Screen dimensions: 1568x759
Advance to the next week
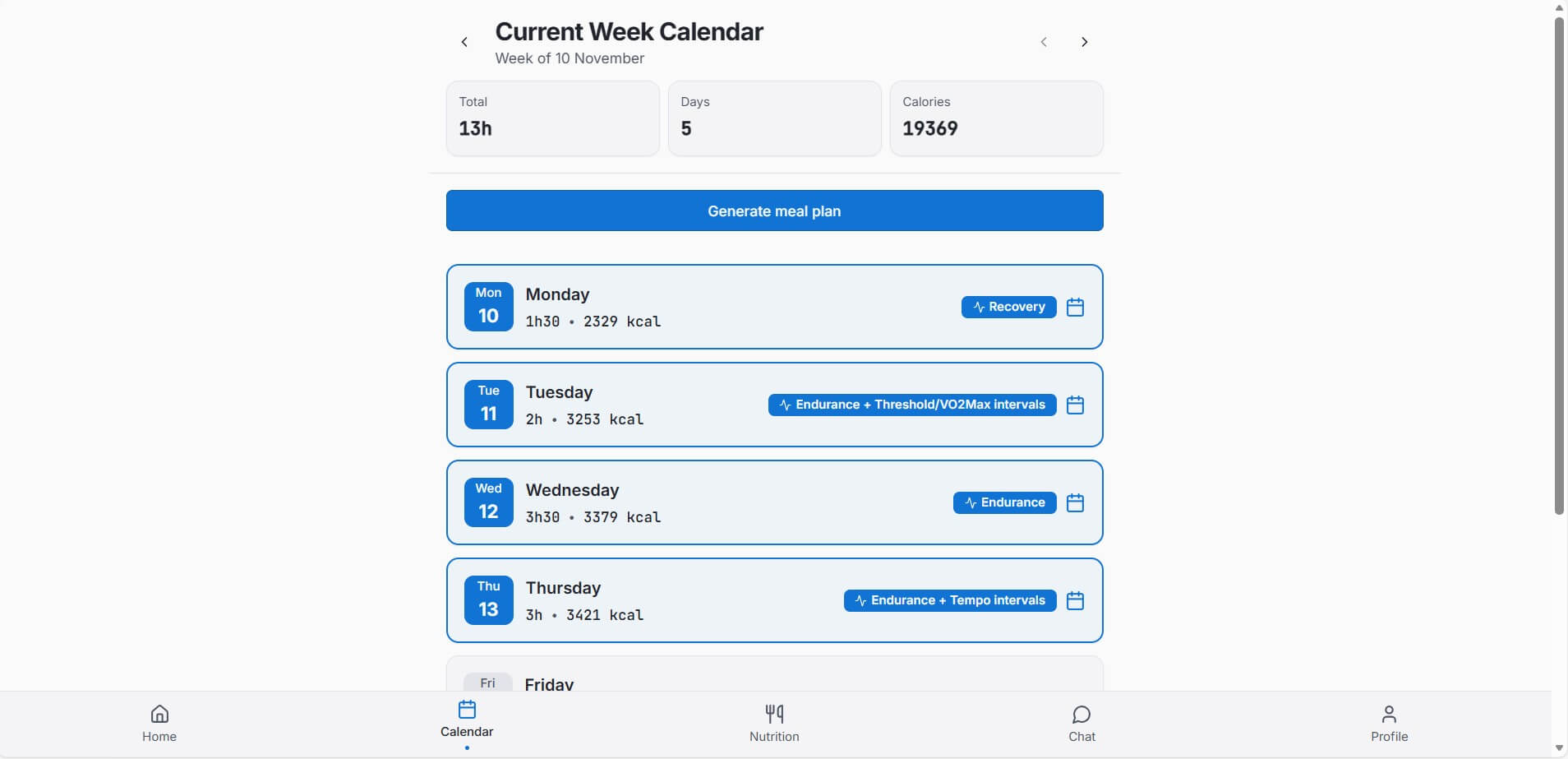[x=1085, y=42]
